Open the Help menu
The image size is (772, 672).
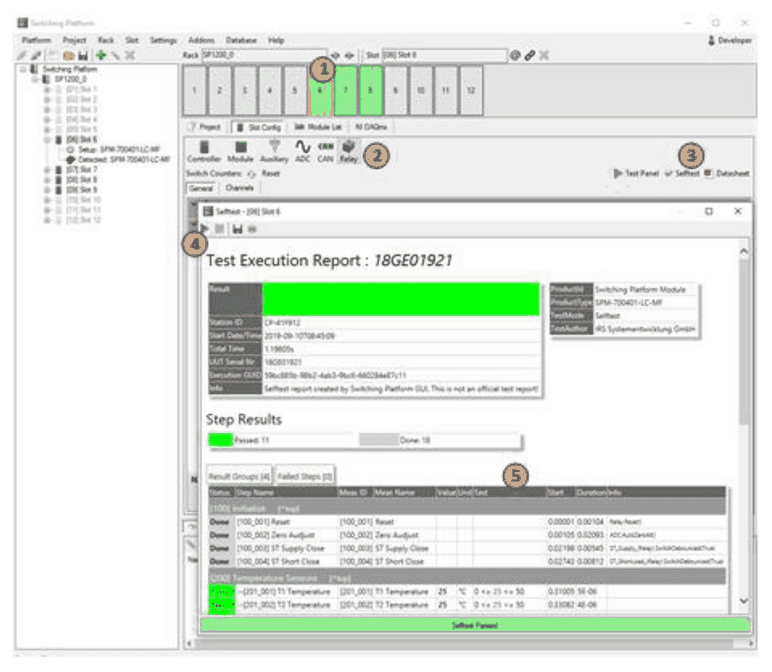[x=276, y=40]
